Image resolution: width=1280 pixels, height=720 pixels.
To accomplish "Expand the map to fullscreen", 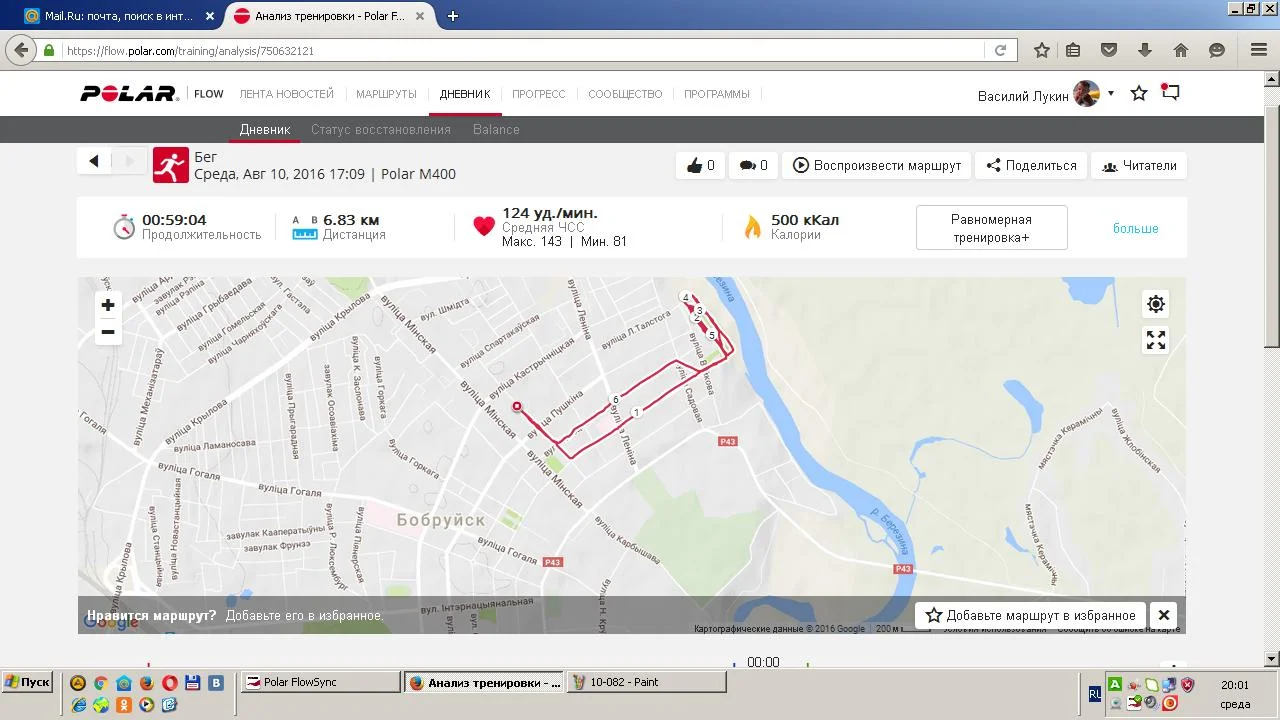I will (1156, 340).
